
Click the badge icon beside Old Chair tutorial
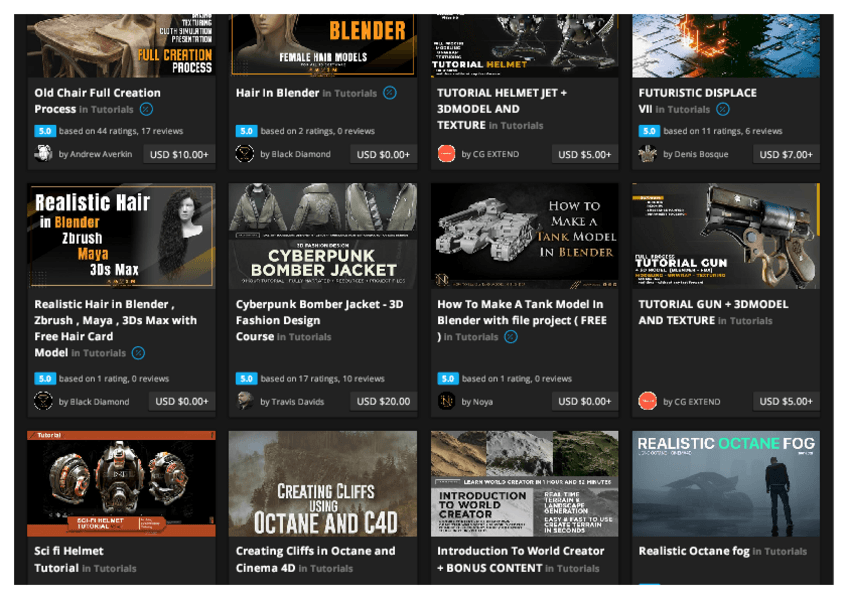146,109
